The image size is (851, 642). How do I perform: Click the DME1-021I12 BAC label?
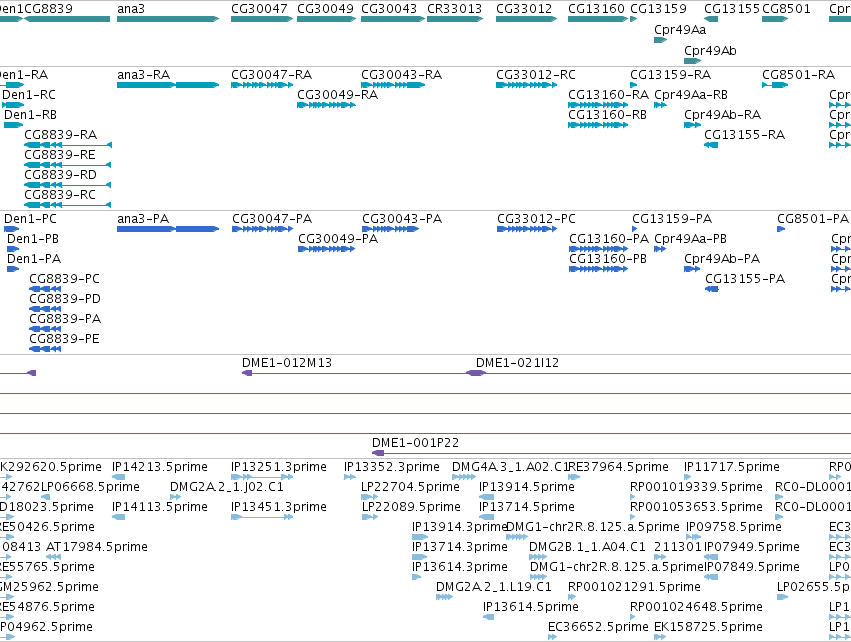click(x=517, y=363)
